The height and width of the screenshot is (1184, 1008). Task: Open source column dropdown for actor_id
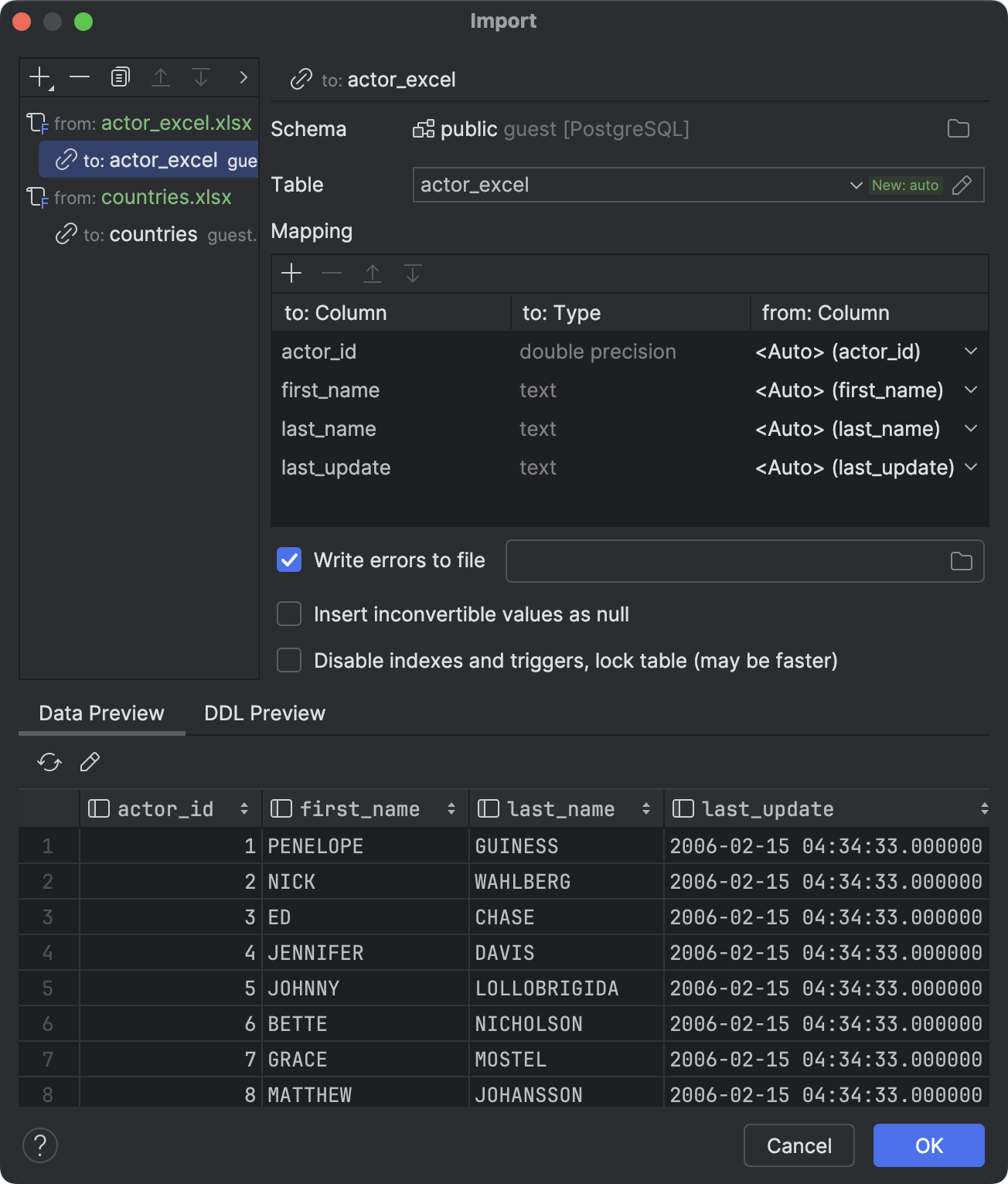point(971,351)
